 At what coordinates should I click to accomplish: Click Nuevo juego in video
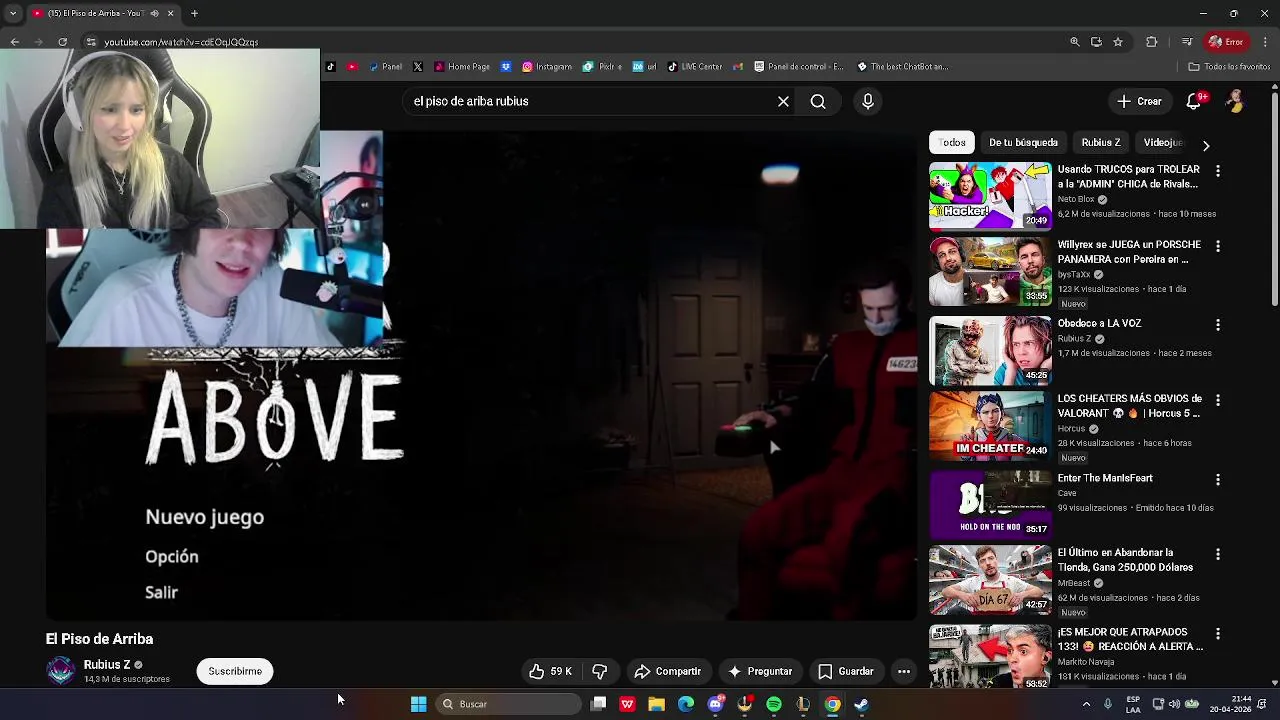tap(204, 517)
